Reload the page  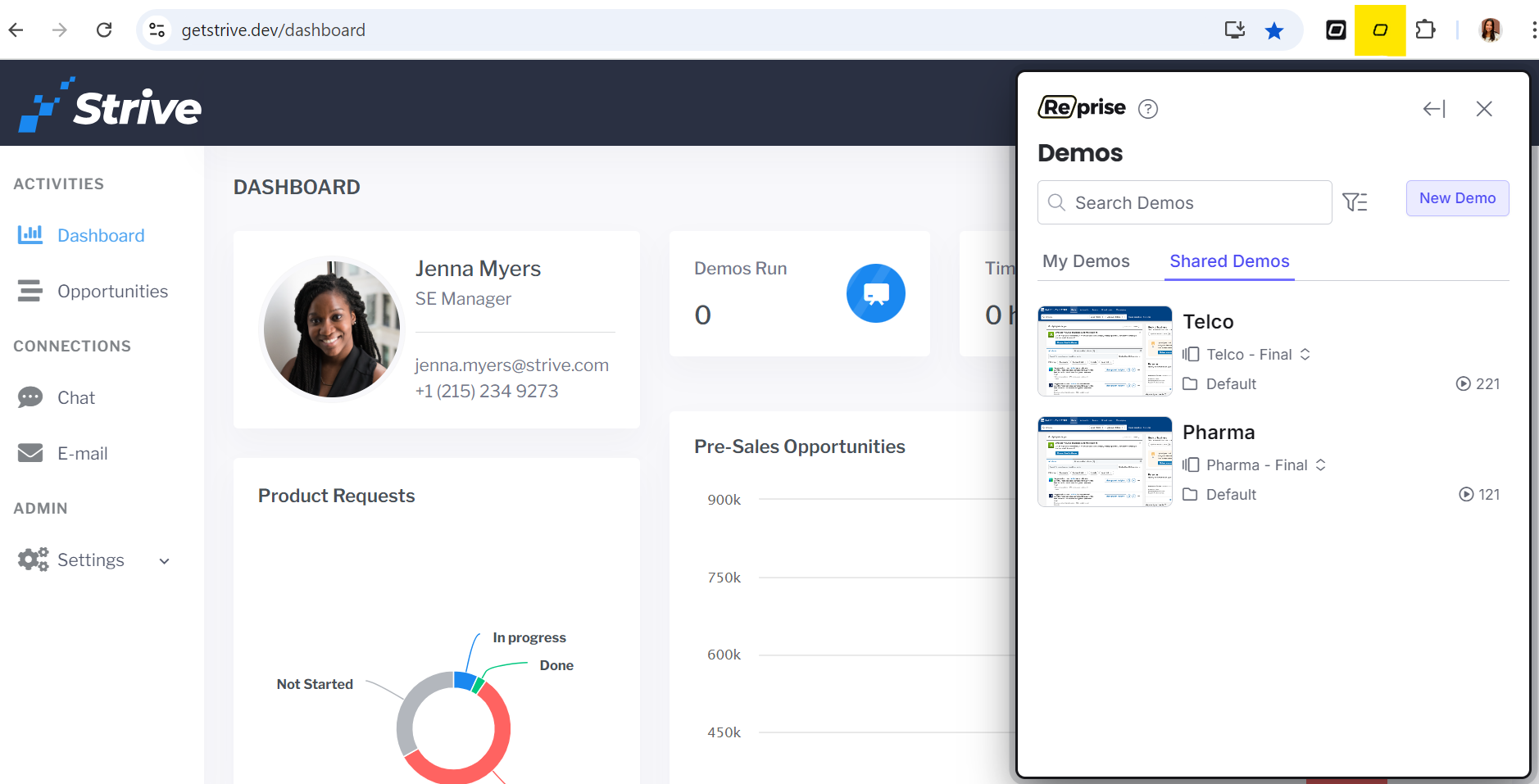[104, 30]
